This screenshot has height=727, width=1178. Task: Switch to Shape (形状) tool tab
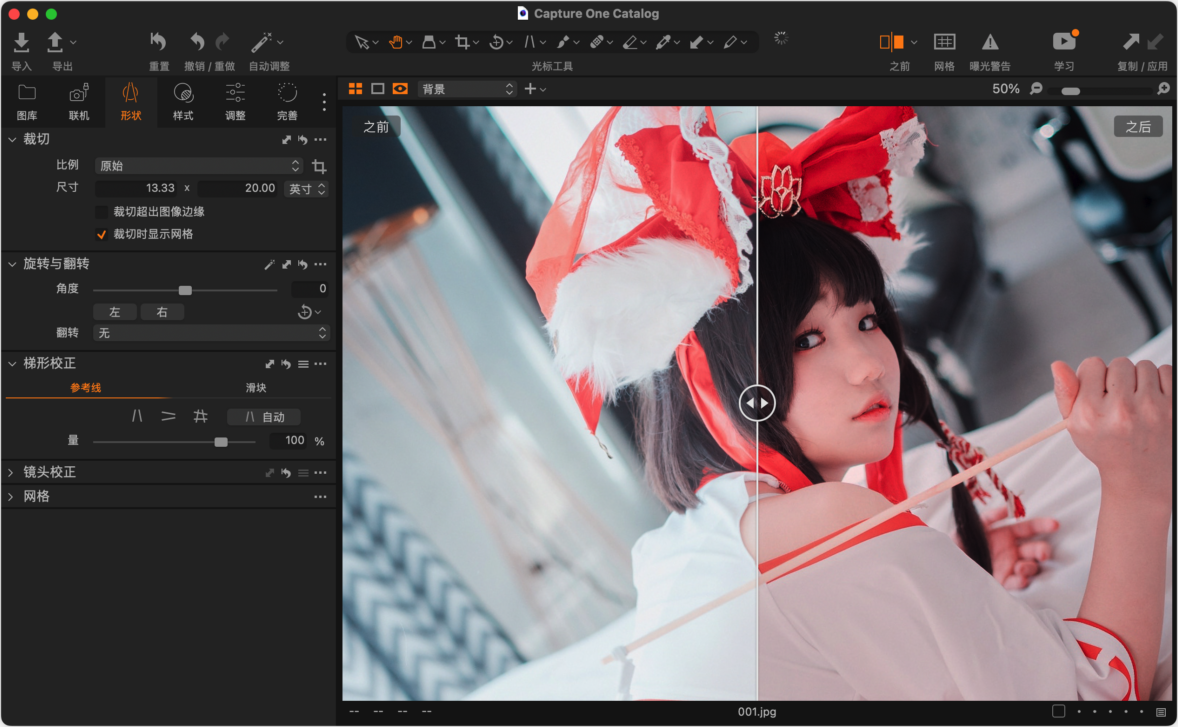(131, 102)
